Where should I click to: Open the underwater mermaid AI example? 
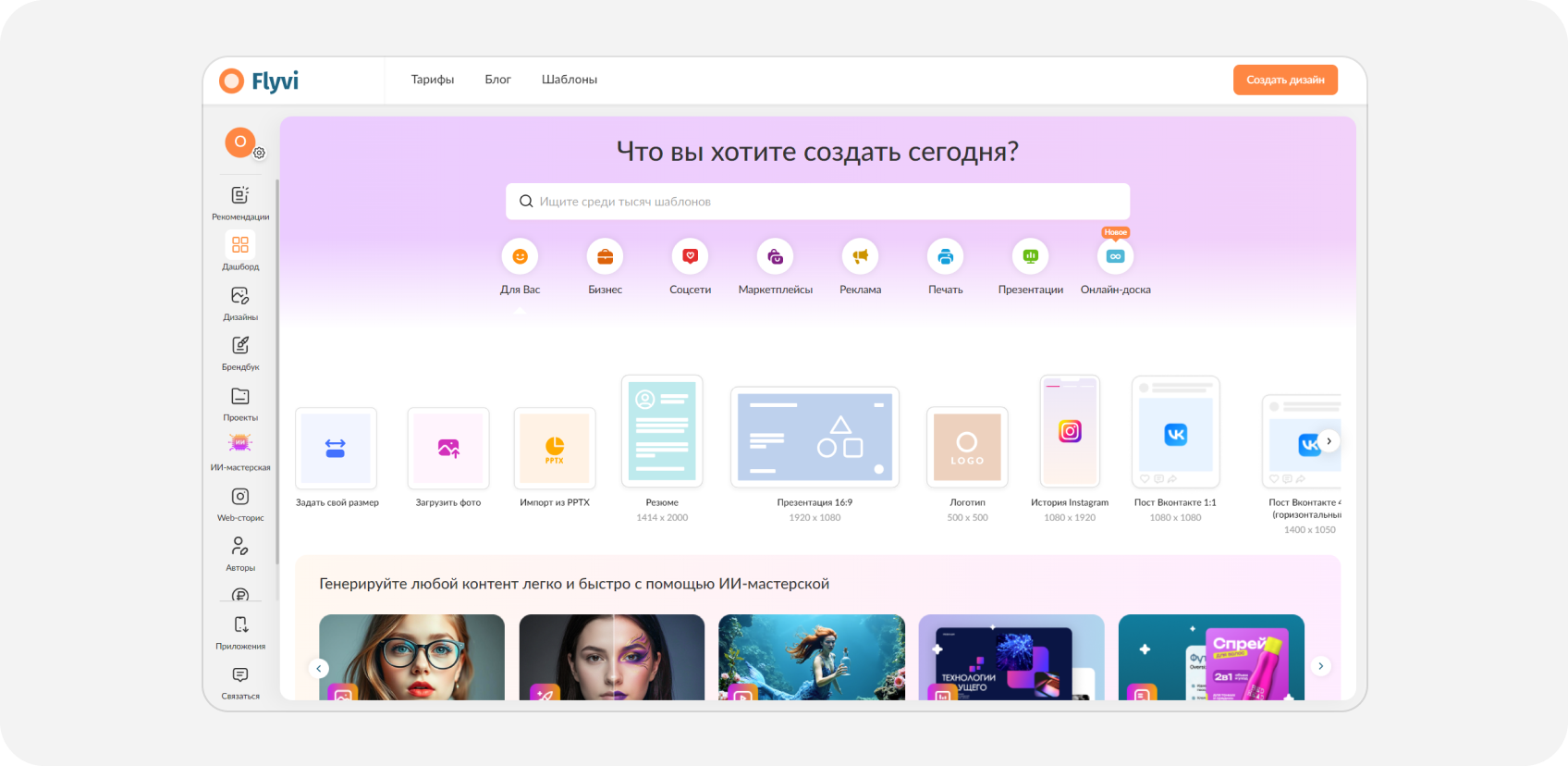click(x=812, y=657)
